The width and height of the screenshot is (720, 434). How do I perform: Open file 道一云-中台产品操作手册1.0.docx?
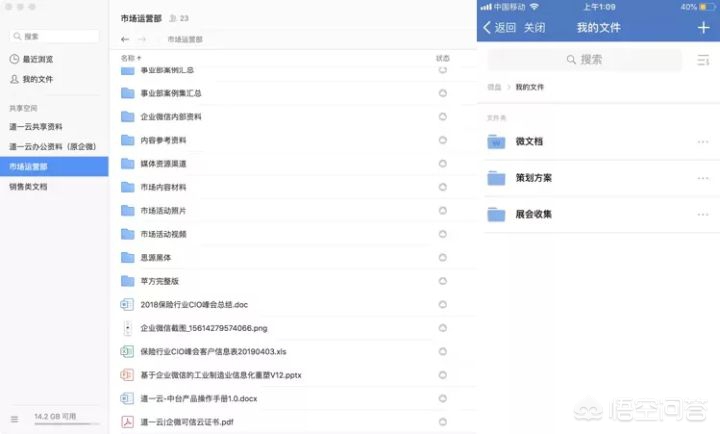pos(199,398)
